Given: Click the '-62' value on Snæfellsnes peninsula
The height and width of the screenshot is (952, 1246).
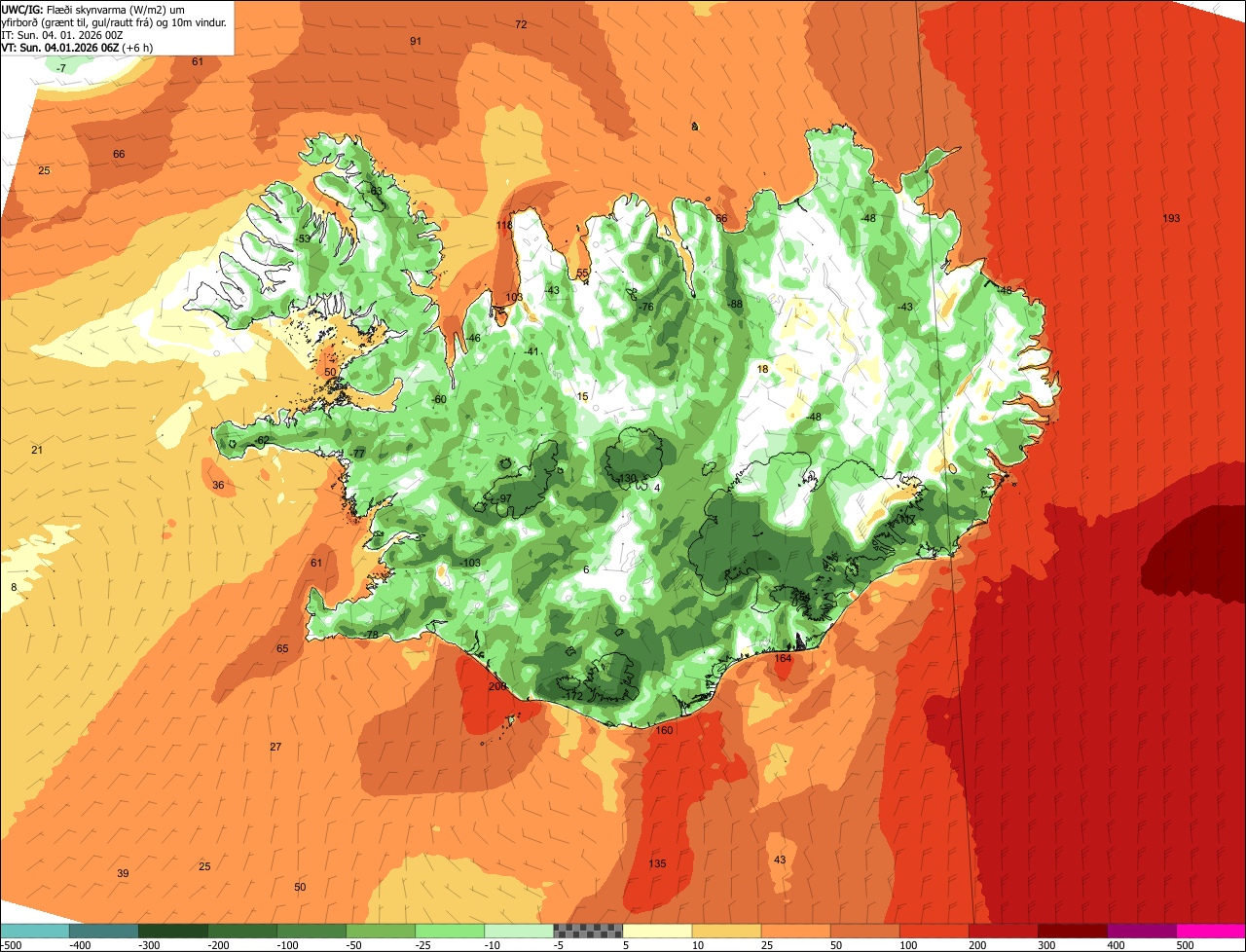Looking at the screenshot, I should click(262, 440).
